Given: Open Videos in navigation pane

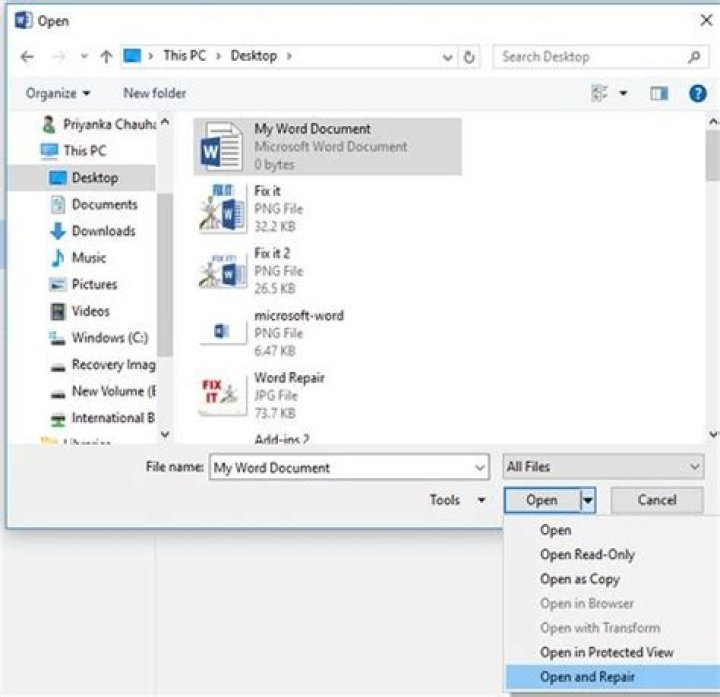Looking at the screenshot, I should coord(80,311).
